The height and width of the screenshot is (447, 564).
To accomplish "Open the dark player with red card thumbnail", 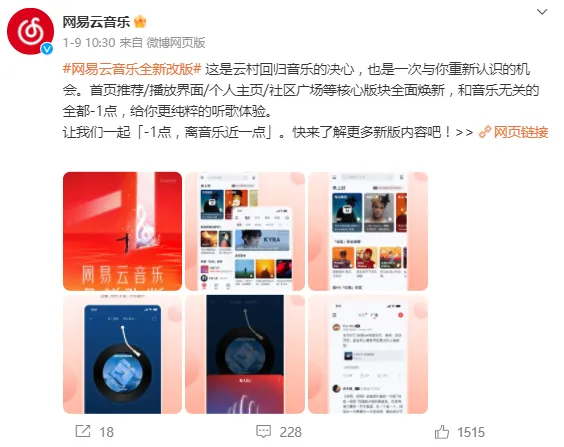I will (x=245, y=354).
